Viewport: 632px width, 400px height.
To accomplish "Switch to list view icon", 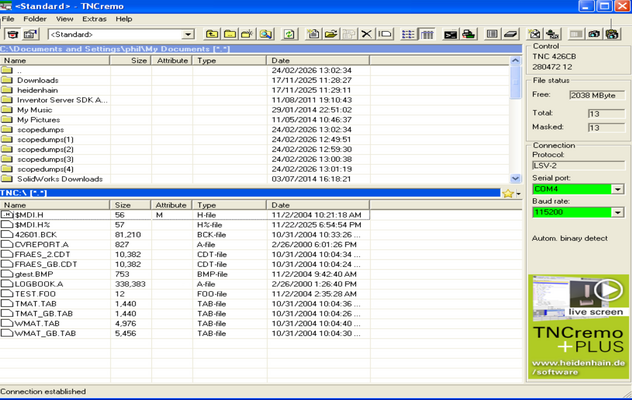I will pos(408,34).
